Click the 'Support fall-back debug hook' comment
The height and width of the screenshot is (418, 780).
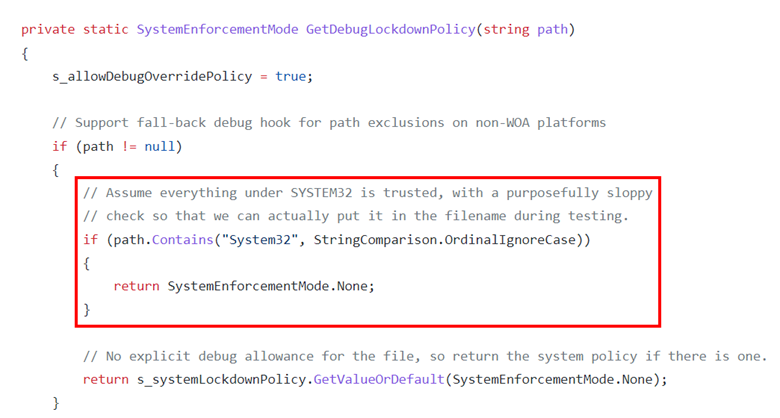pyautogui.click(x=329, y=123)
